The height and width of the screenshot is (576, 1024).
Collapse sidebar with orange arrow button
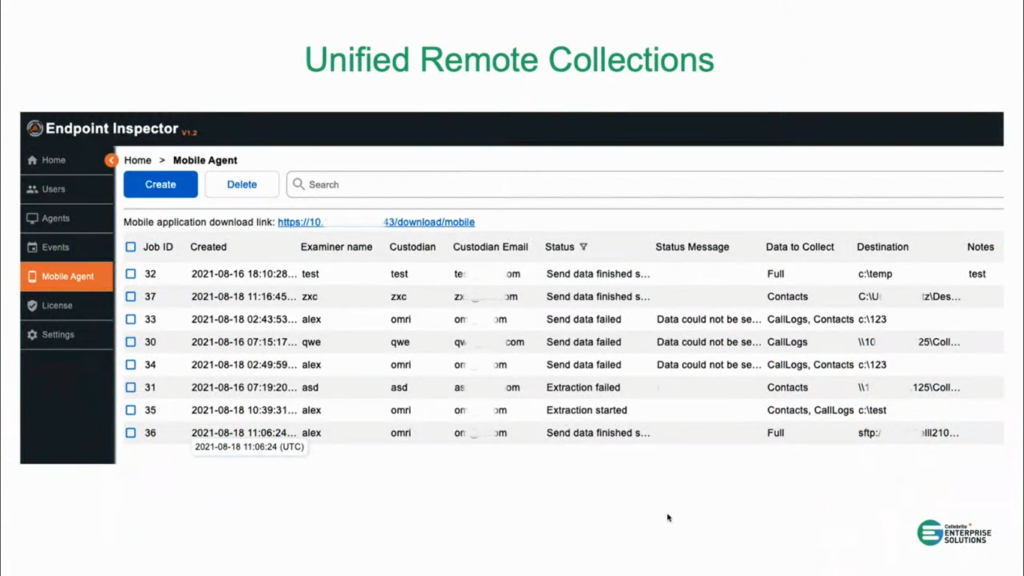coord(111,160)
